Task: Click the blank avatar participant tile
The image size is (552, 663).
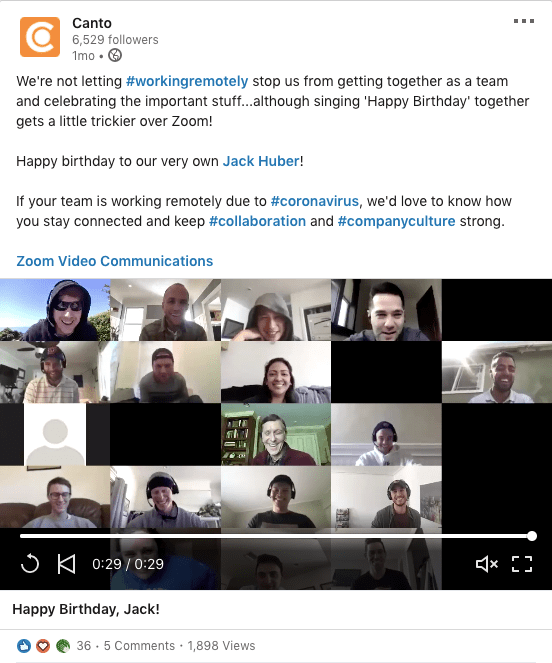Action: click(55, 434)
